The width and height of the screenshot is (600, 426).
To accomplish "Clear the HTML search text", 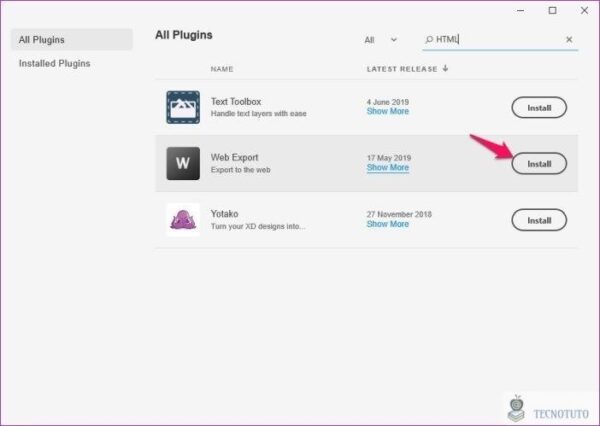I will pyautogui.click(x=569, y=39).
